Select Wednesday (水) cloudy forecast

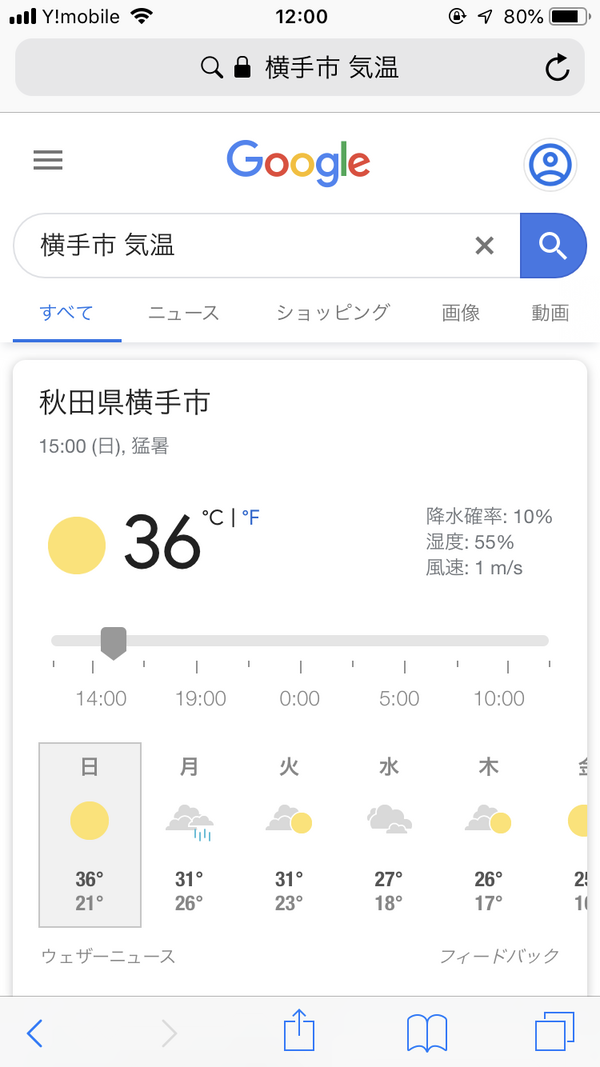click(x=388, y=835)
